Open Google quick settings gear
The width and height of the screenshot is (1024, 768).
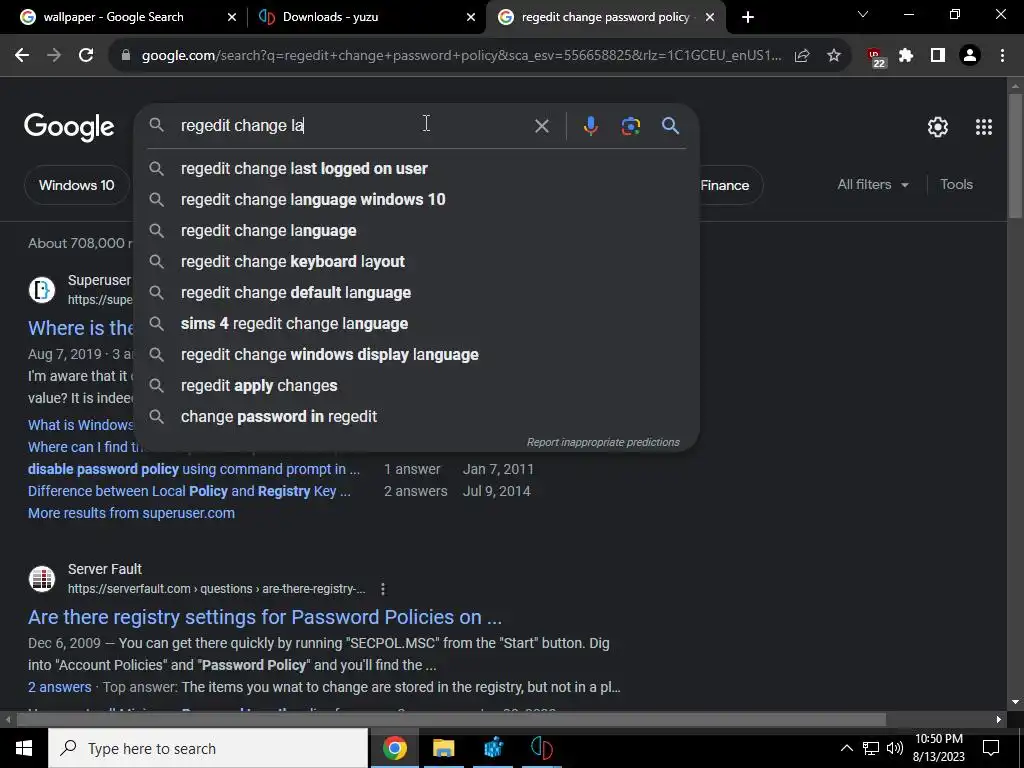(x=938, y=127)
